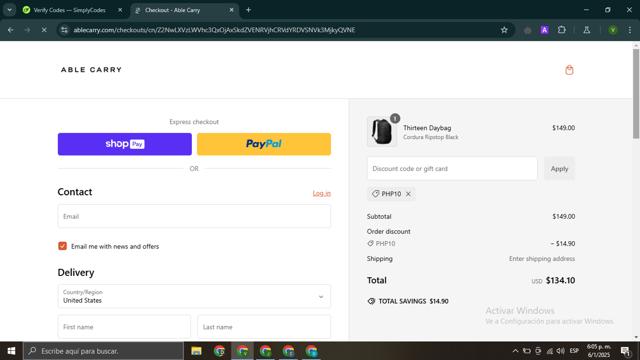Viewport: 640px width, 360px height.
Task: Click the TOTAL SAVINGS $14.90 text
Action: click(x=413, y=301)
